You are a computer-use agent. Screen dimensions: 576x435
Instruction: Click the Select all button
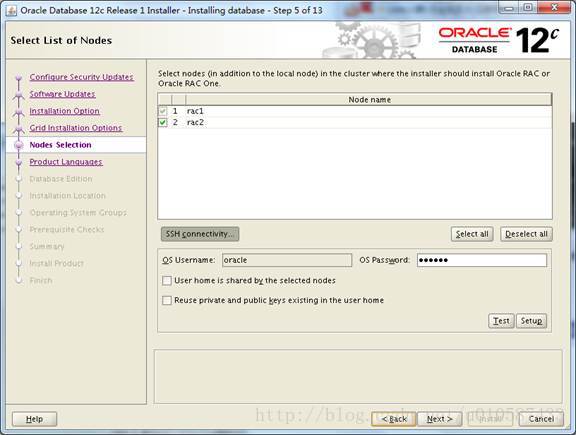pos(472,234)
